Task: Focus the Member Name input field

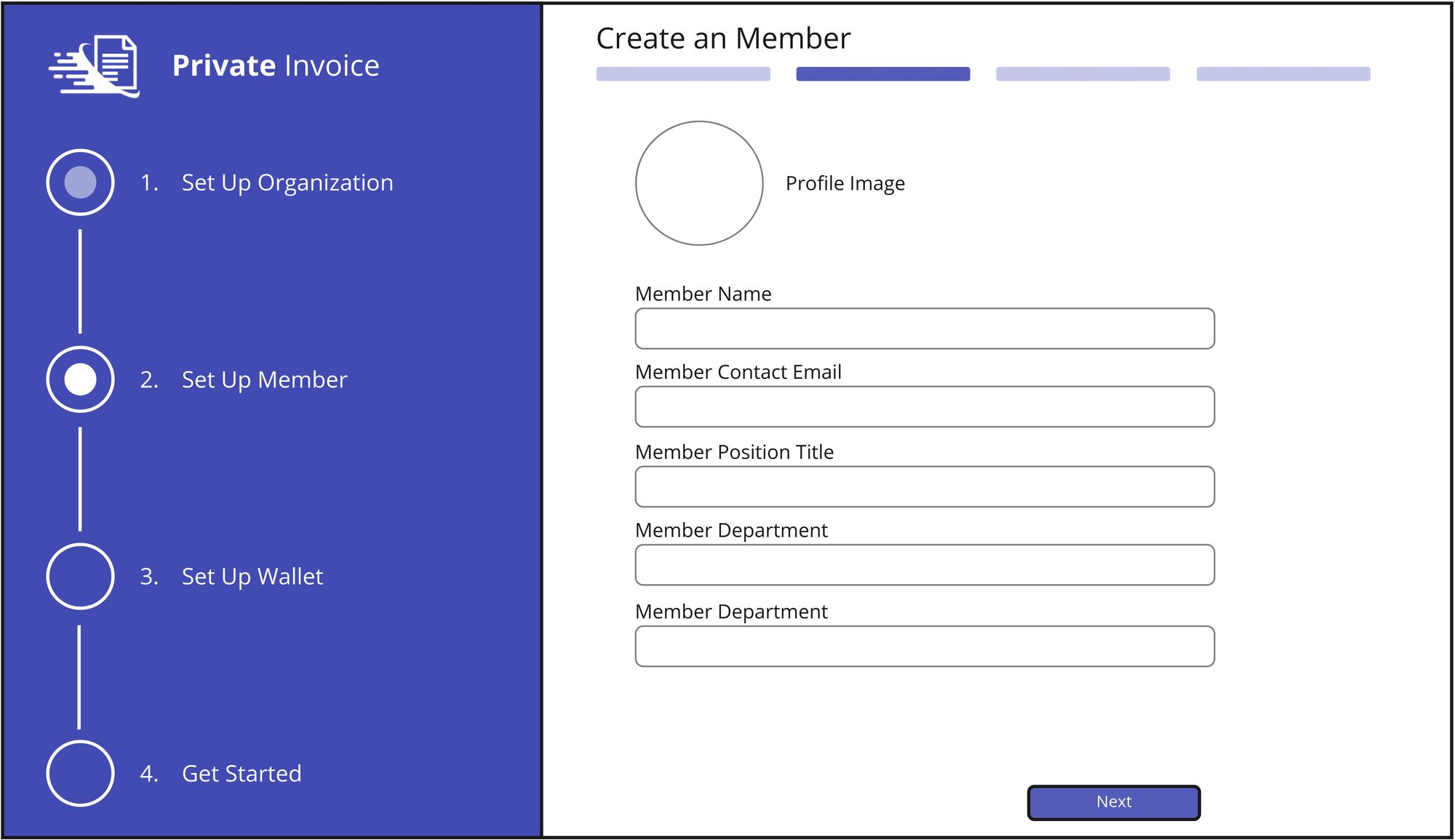Action: [924, 329]
